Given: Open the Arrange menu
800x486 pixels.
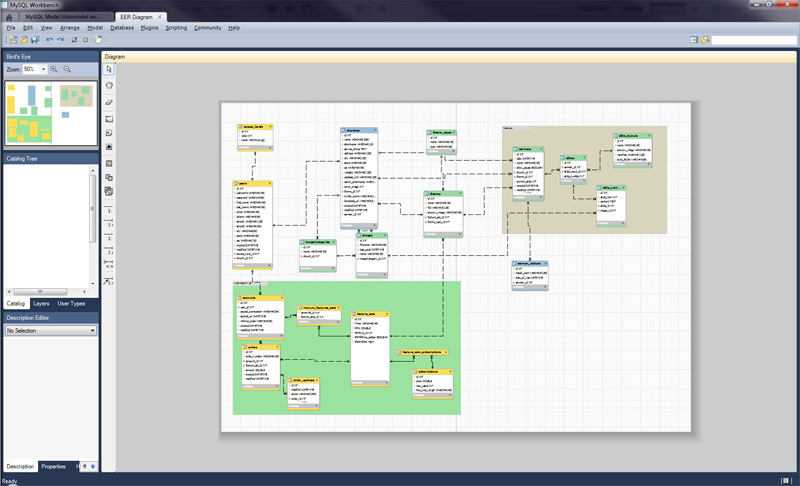Looking at the screenshot, I should click(x=70, y=28).
